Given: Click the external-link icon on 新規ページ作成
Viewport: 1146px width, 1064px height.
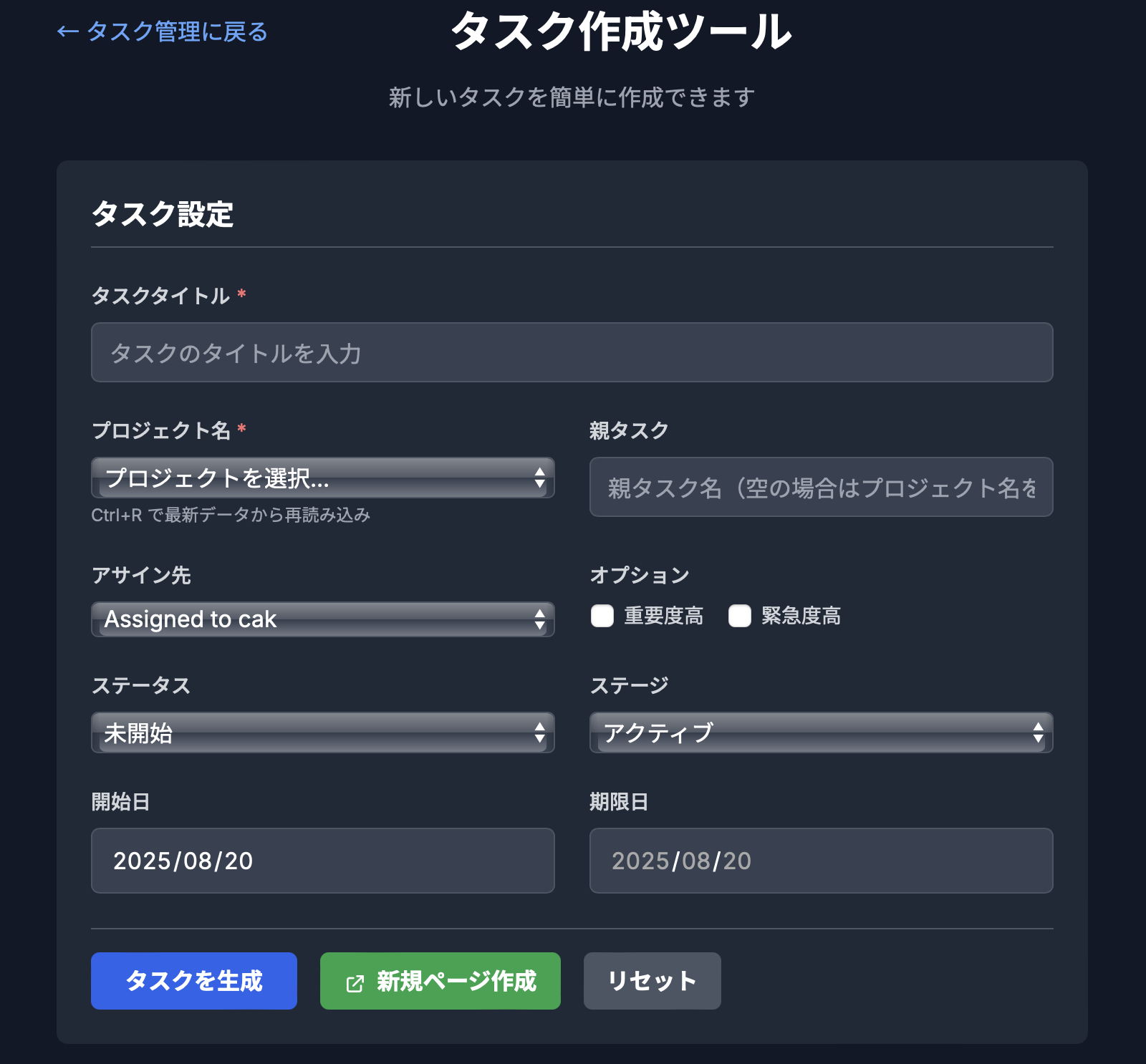Looking at the screenshot, I should pos(355,983).
